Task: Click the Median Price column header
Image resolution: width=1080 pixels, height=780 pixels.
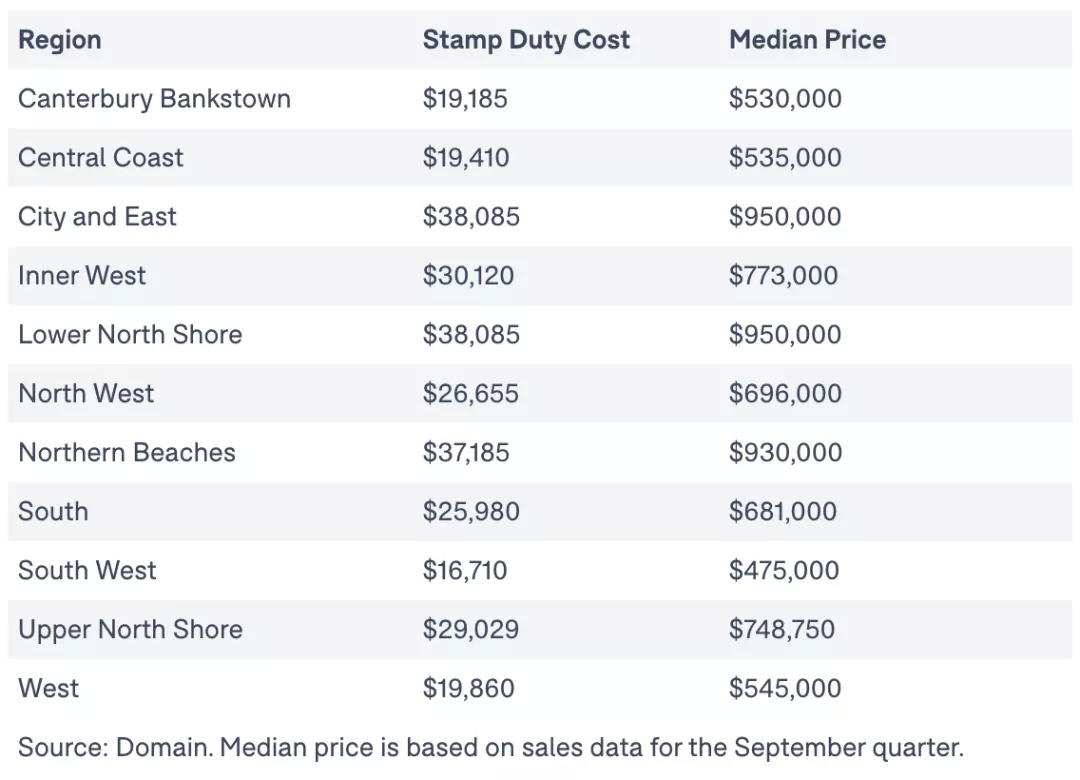Action: [x=807, y=40]
